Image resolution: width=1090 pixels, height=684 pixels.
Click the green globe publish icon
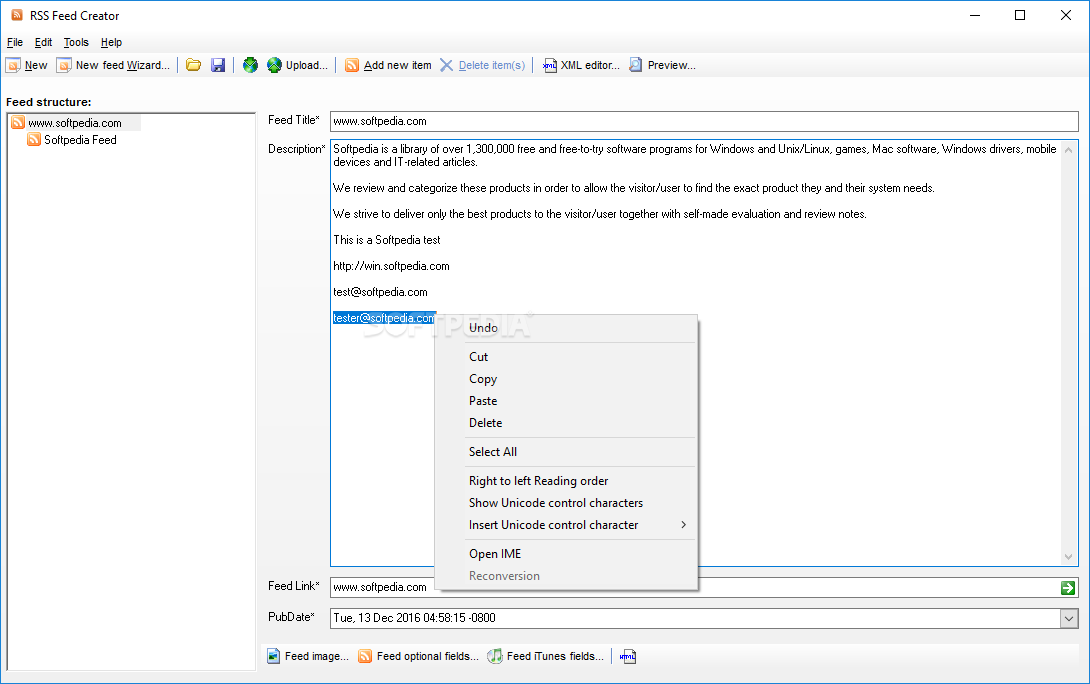pos(250,65)
